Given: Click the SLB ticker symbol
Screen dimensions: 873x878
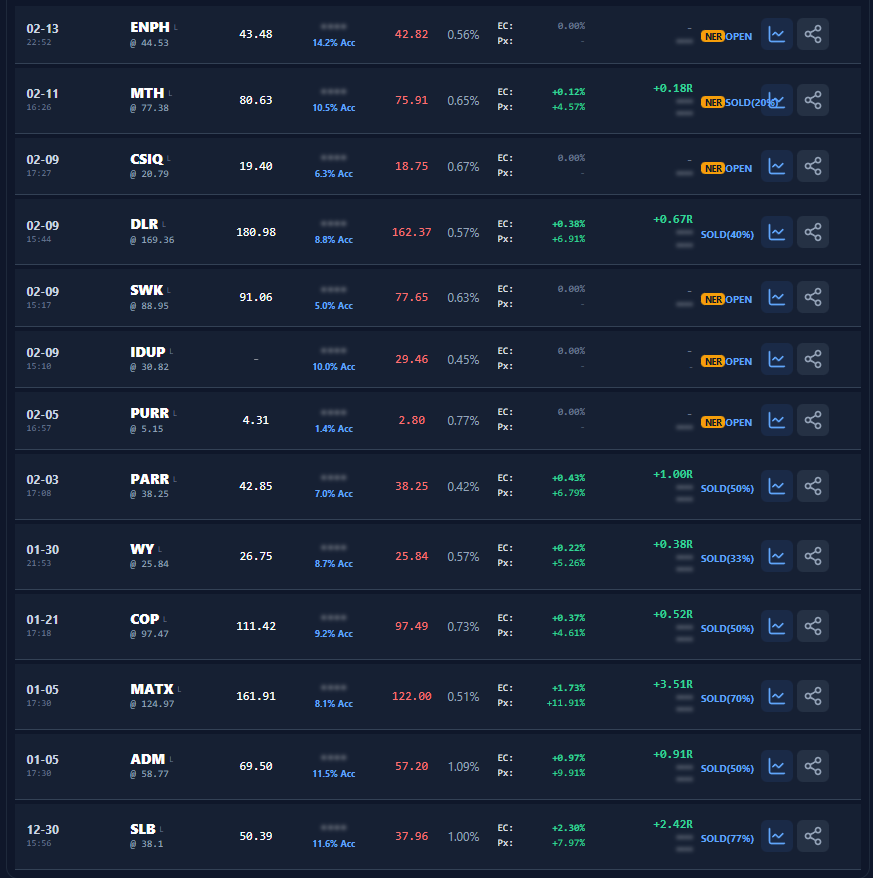Looking at the screenshot, I should [x=143, y=829].
